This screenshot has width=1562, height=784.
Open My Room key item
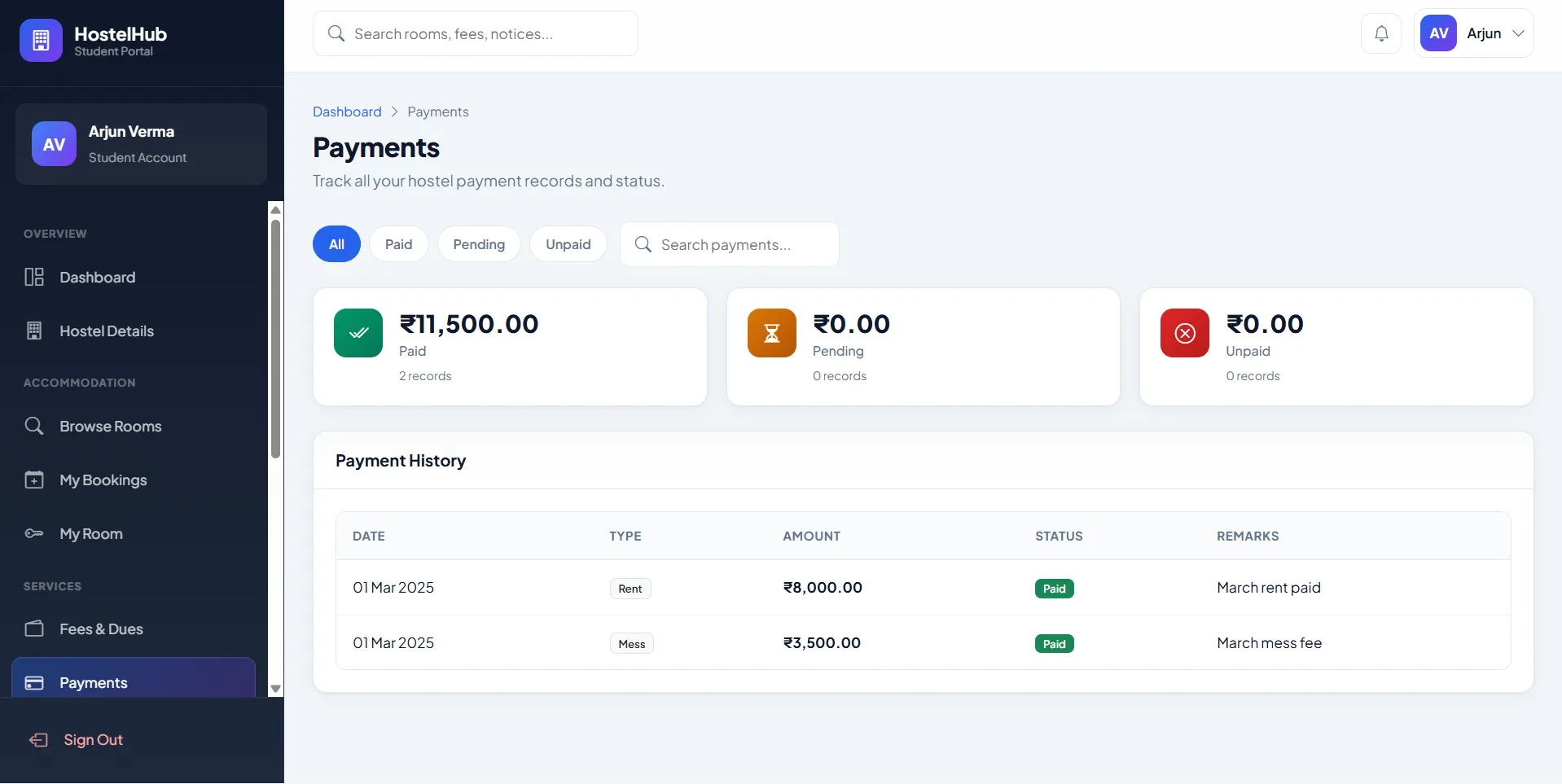pyautogui.click(x=134, y=534)
